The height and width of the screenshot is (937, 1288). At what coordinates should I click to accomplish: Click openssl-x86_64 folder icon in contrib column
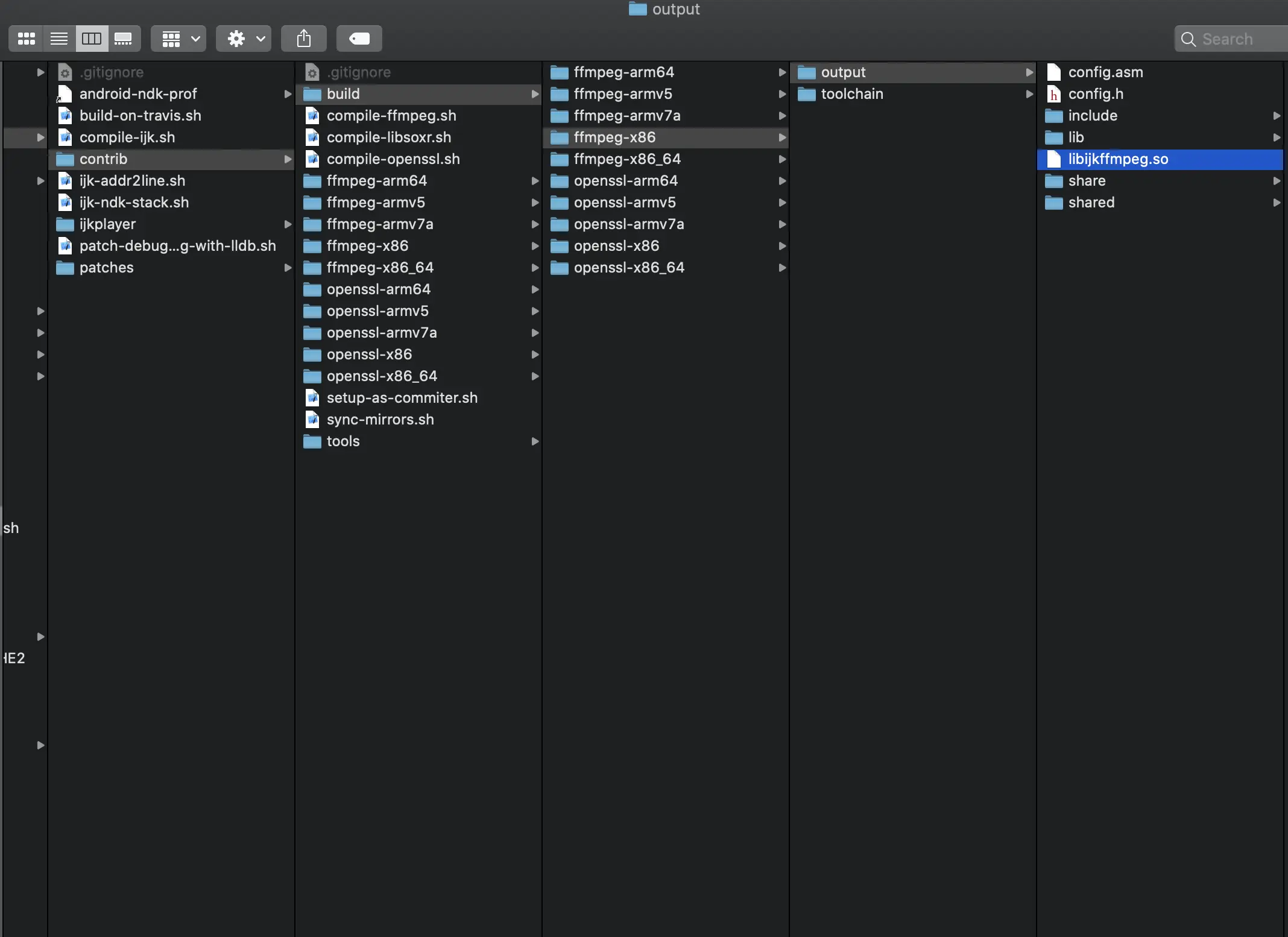[312, 376]
